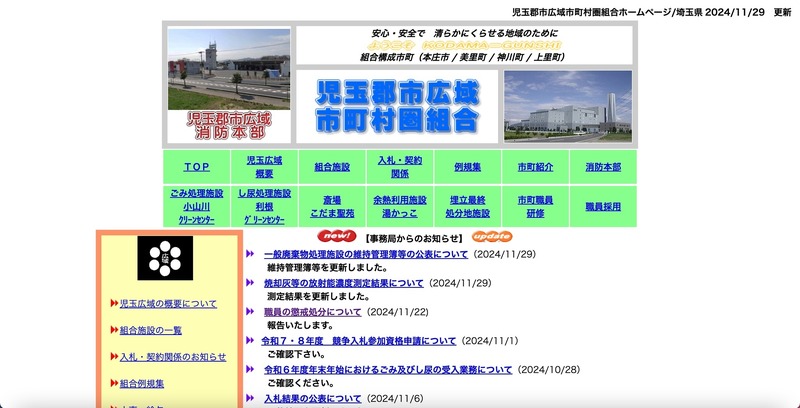Click the purple arrow beside 入札結果の公表について
The width and height of the screenshot is (800, 408).
(x=251, y=399)
